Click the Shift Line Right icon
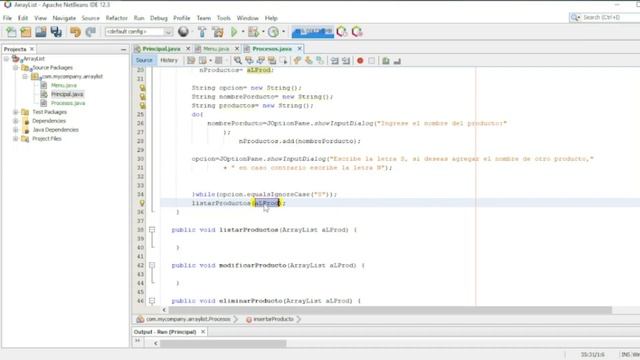Screen dimensions: 640x360 (x=346, y=61)
